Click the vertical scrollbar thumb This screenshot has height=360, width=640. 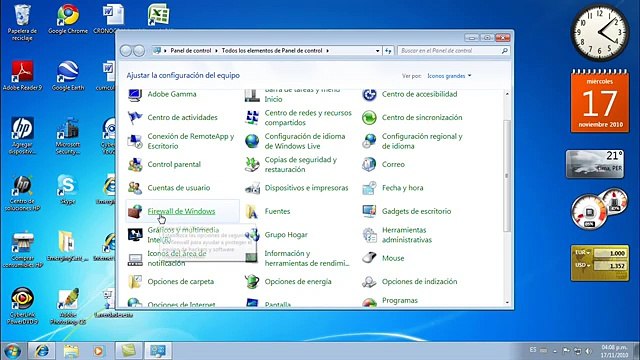(507, 176)
